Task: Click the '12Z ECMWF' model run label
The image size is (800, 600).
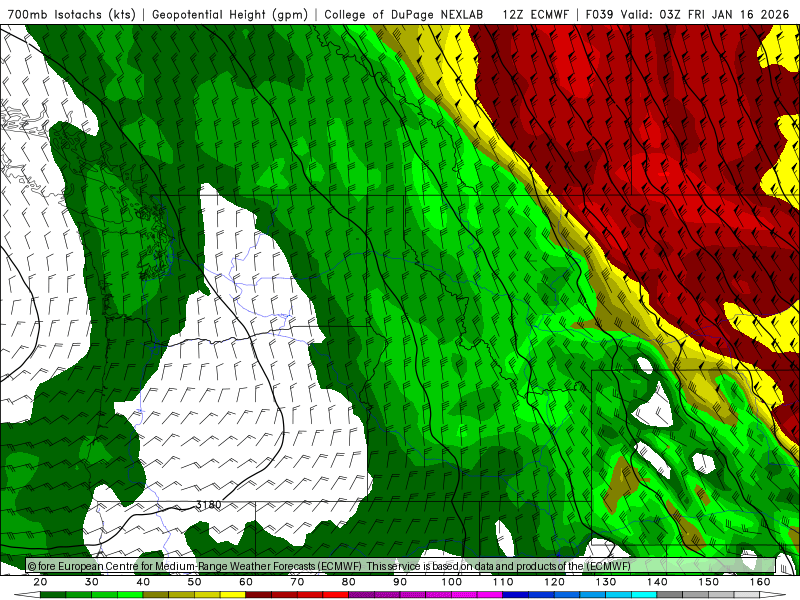Action: (535, 14)
